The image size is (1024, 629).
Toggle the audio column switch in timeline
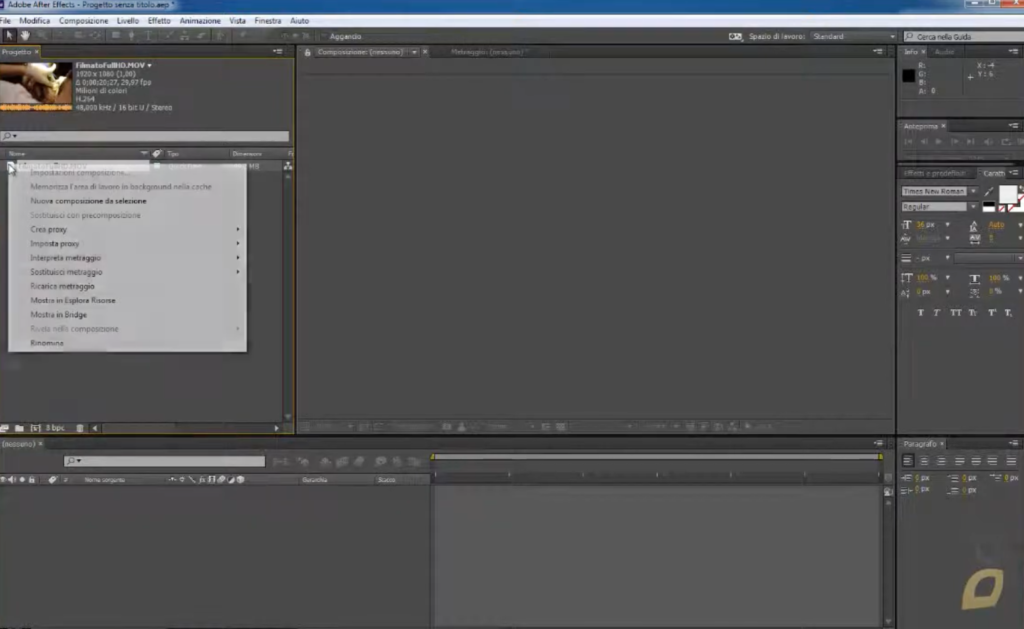[12, 479]
